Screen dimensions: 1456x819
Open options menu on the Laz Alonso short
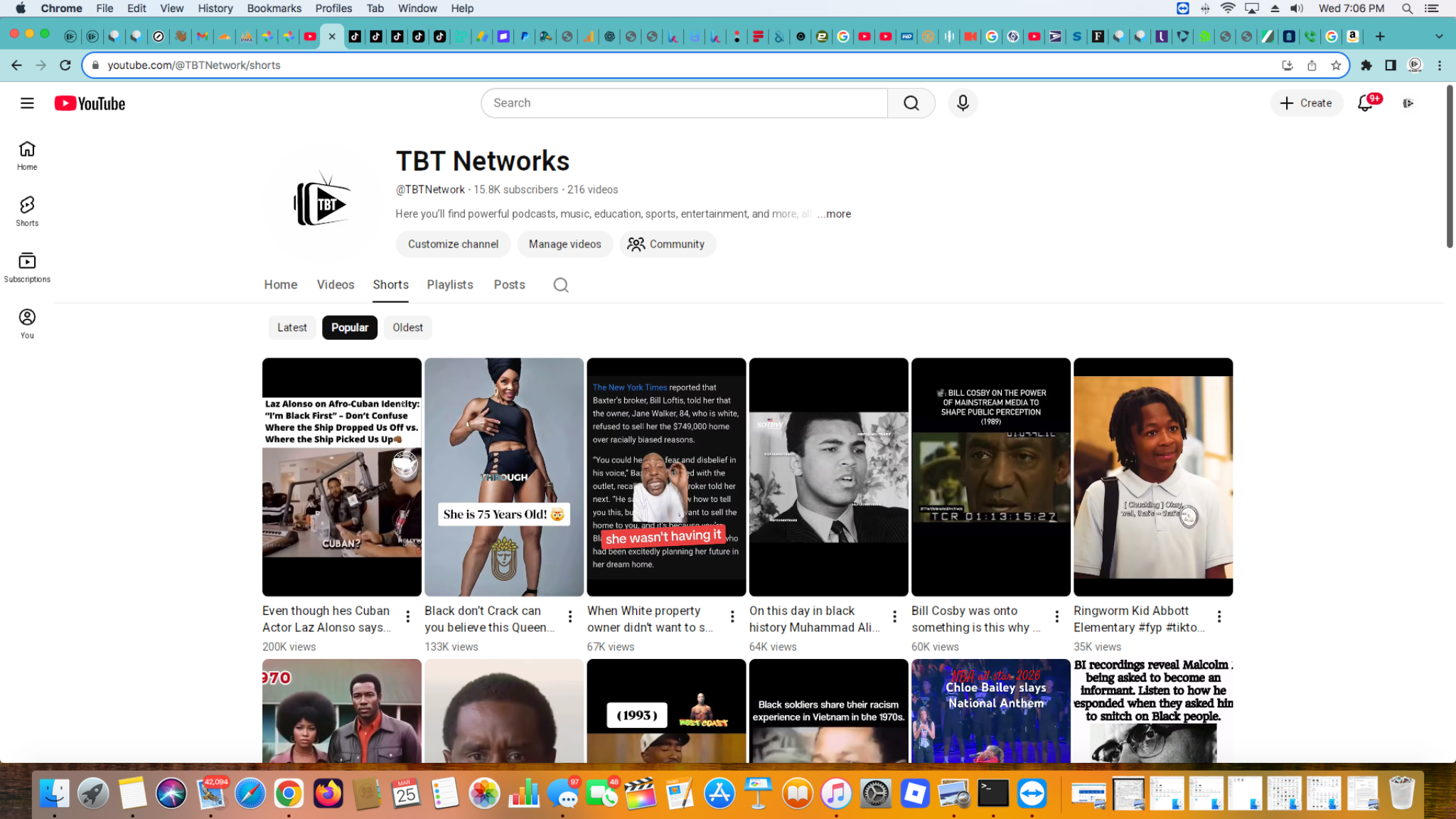[x=407, y=616]
